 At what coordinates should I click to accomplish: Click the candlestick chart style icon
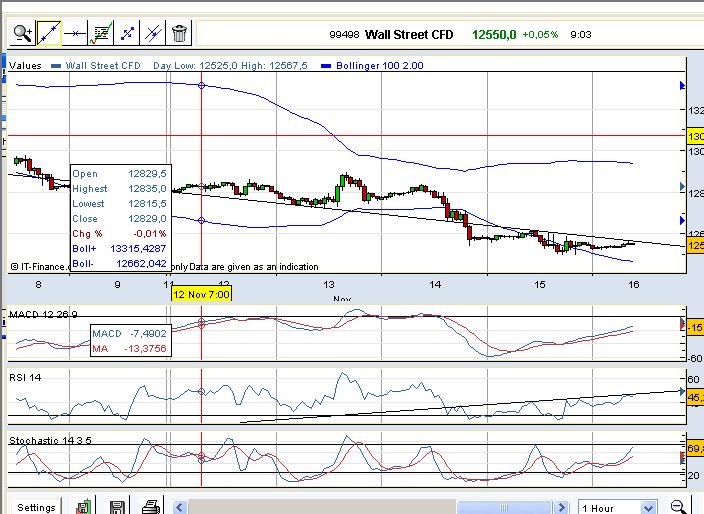tap(84, 507)
